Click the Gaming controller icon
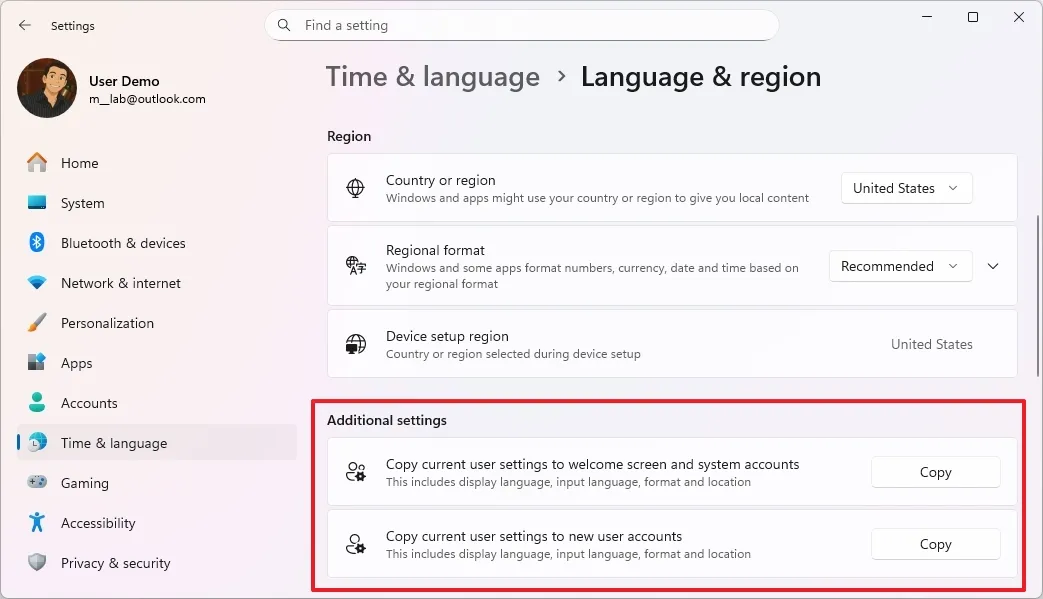Viewport: 1043px width, 599px height. pyautogui.click(x=37, y=483)
